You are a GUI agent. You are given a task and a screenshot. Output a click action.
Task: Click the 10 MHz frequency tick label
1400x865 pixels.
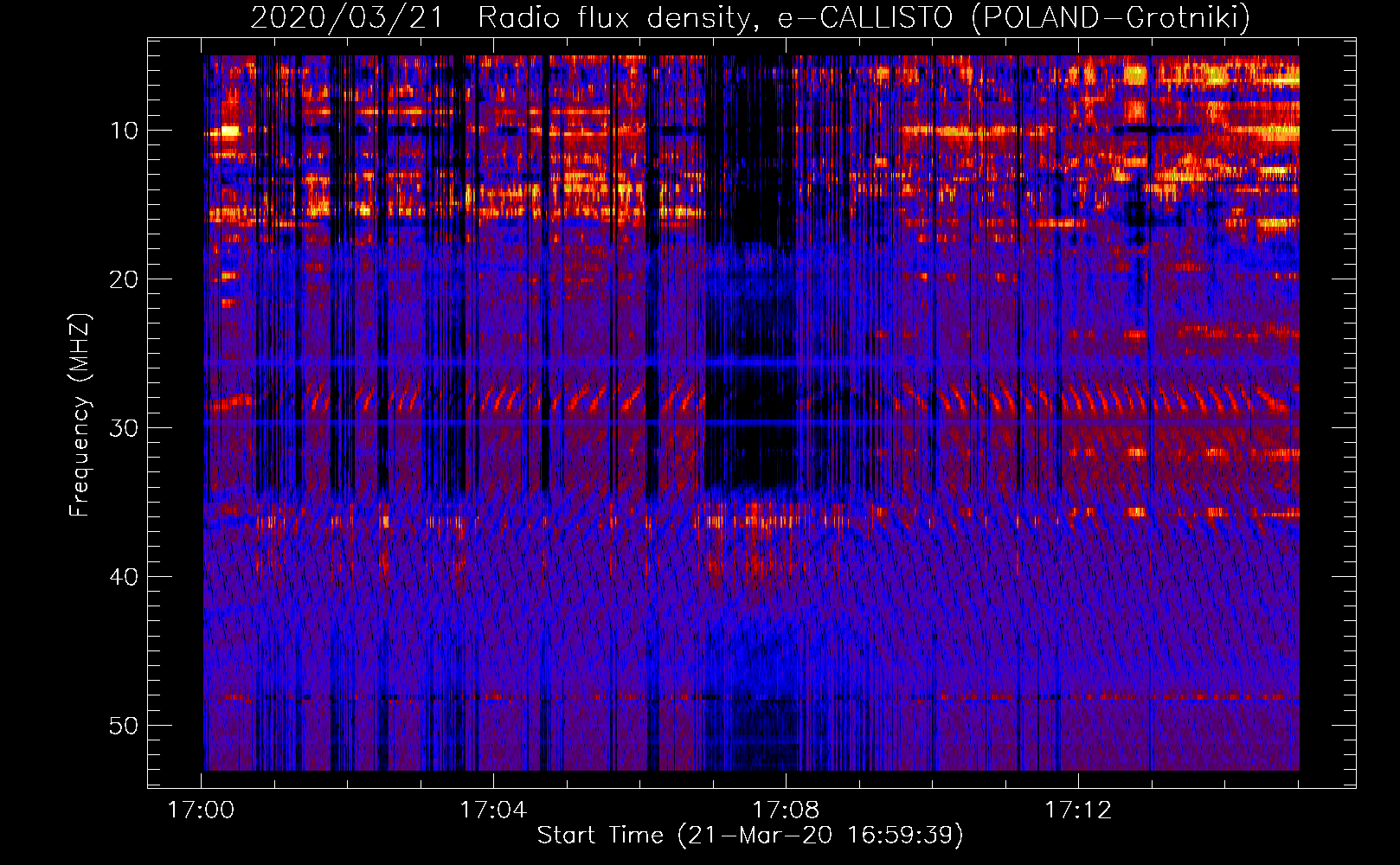pyautogui.click(x=124, y=131)
